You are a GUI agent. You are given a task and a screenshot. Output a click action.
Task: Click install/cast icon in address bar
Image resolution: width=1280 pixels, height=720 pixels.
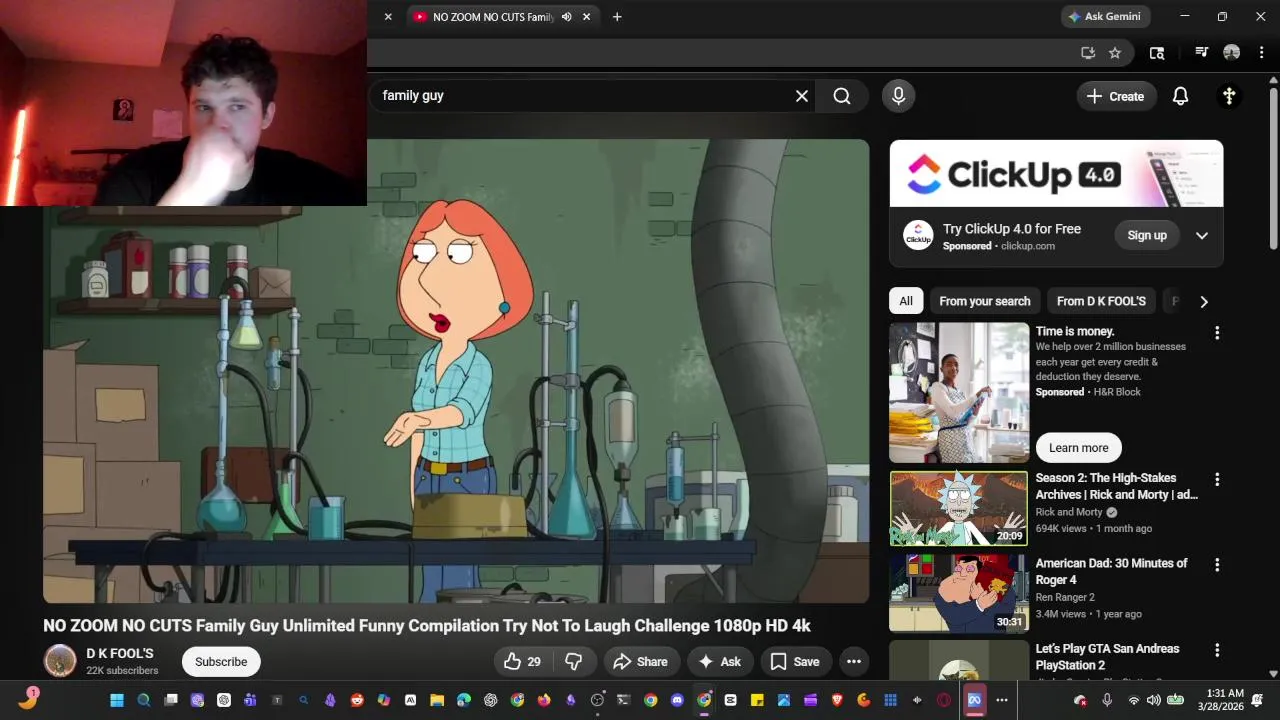(1088, 53)
